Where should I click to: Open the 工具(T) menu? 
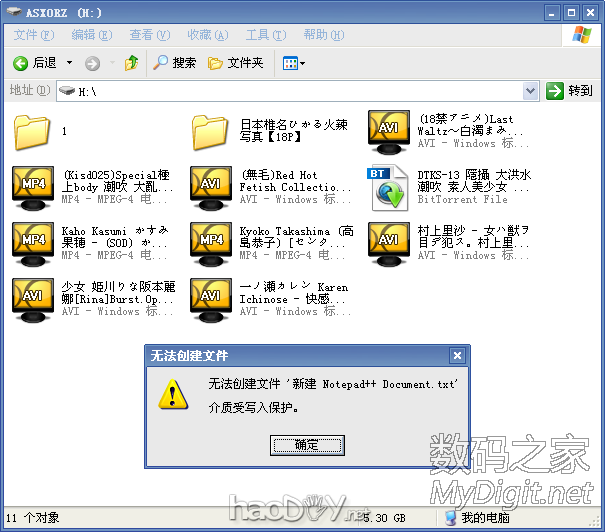click(x=265, y=35)
